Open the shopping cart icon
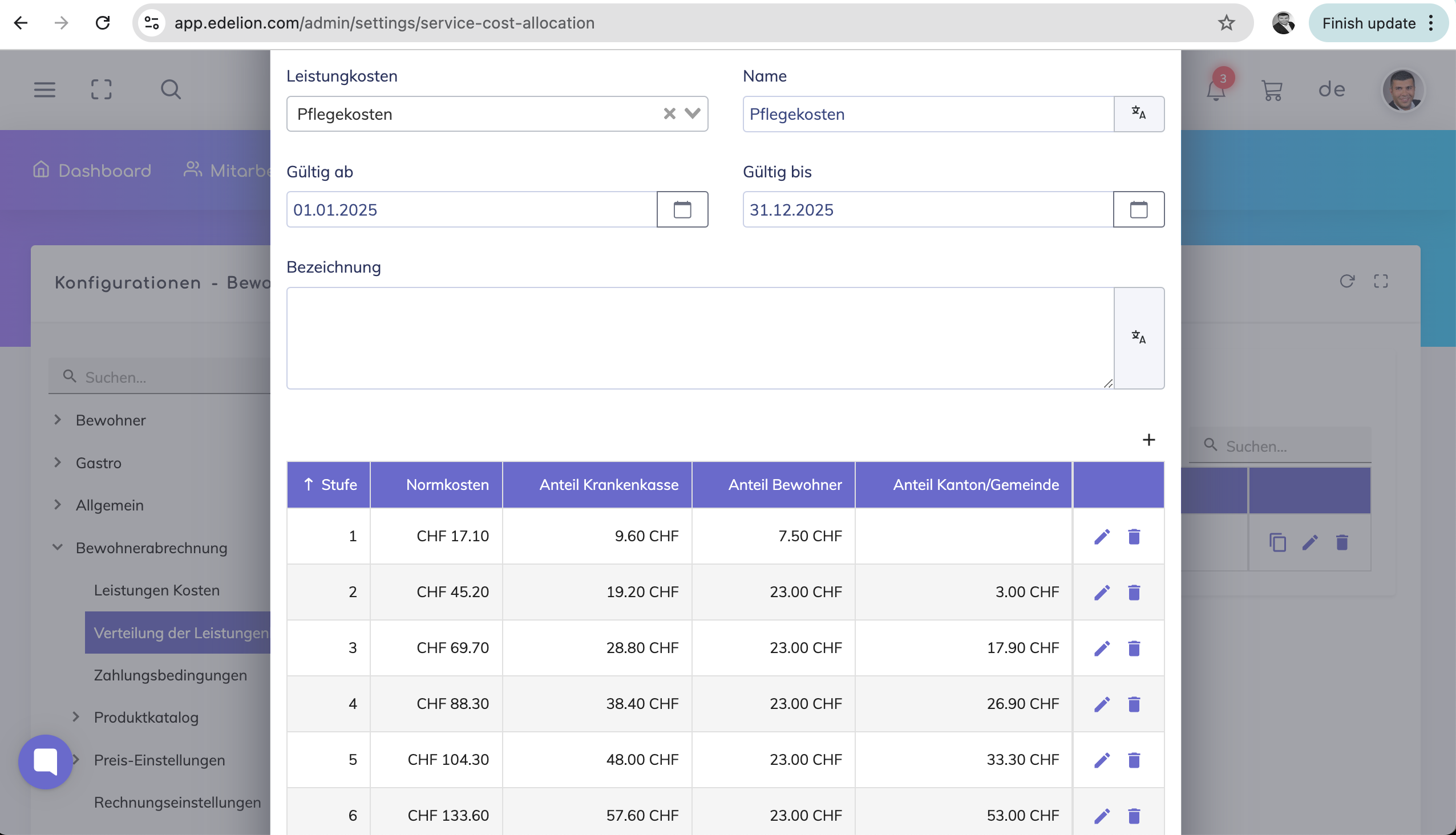The image size is (1456, 835). click(x=1271, y=90)
